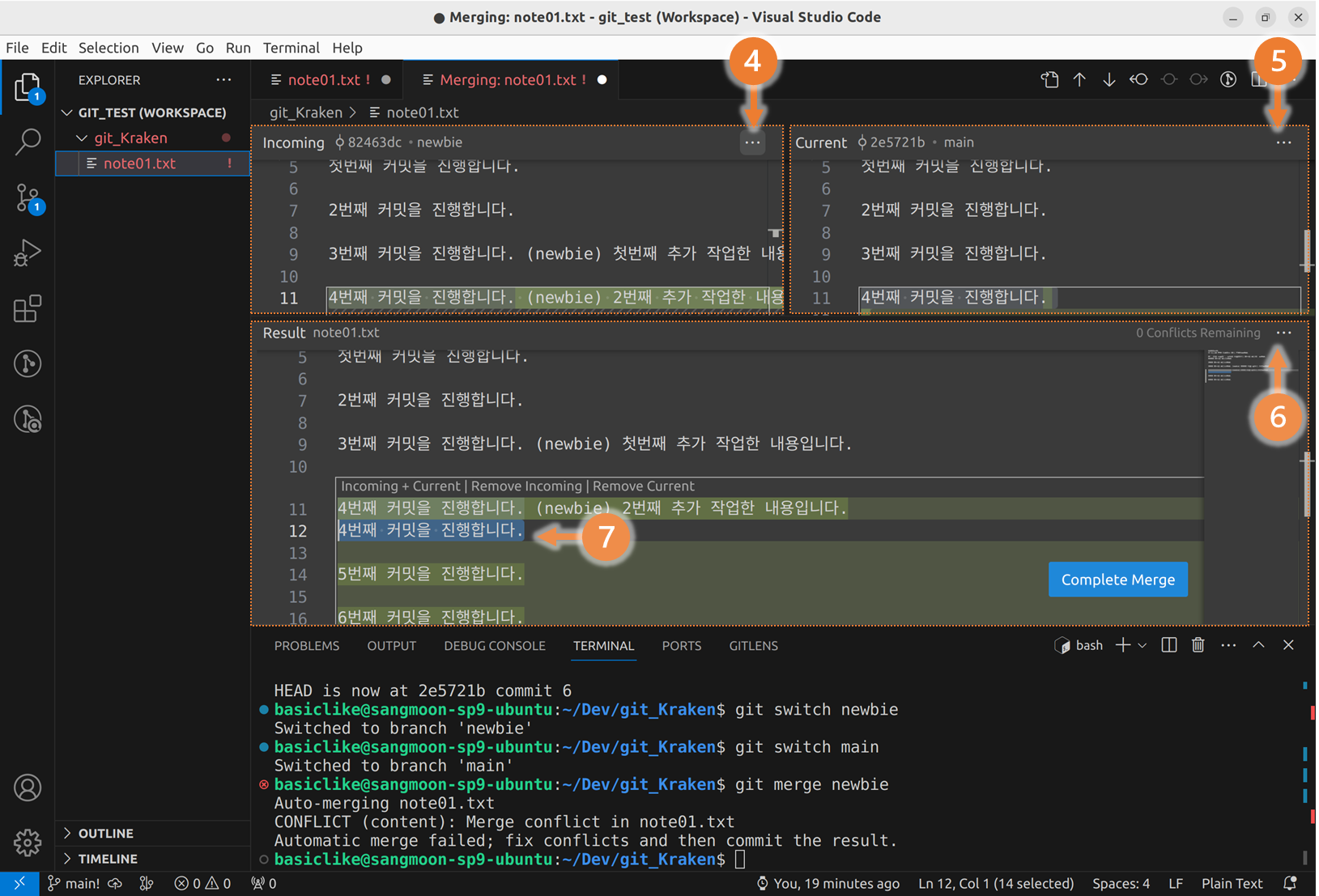This screenshot has width=1319, height=896.
Task: Click note01.txt in the breadcrumb
Action: [x=422, y=113]
